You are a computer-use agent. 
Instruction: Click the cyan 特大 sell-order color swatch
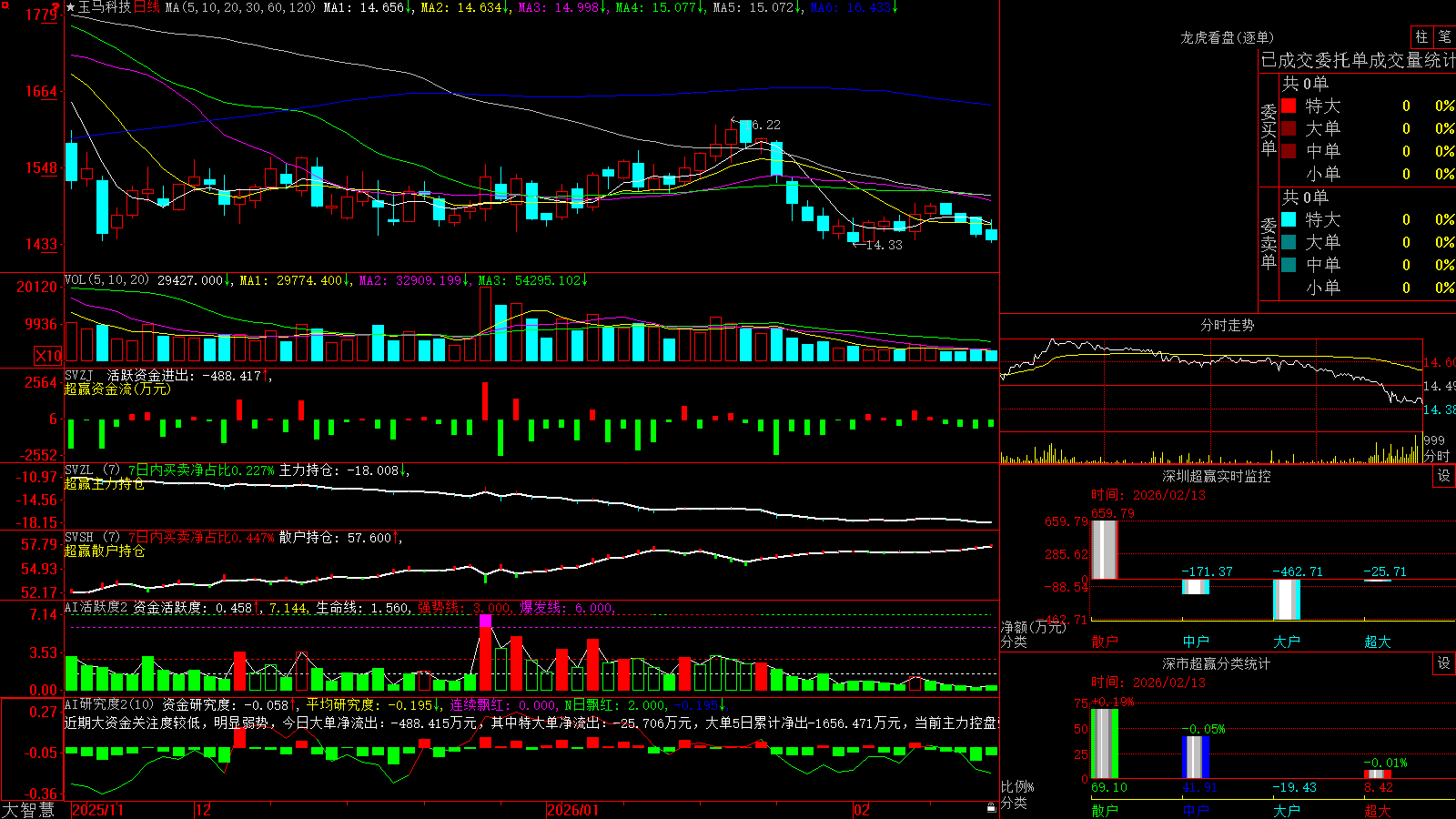coord(1289,219)
